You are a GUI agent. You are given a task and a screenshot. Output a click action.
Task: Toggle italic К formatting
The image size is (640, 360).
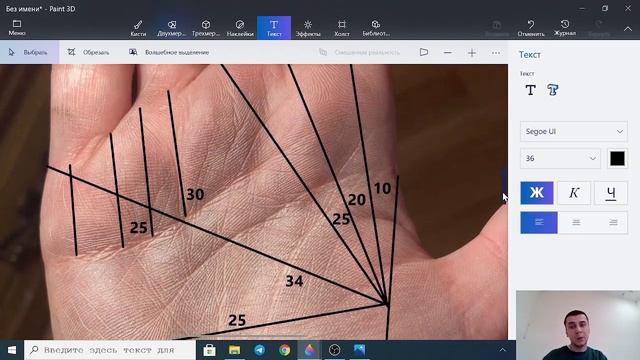tap(574, 193)
